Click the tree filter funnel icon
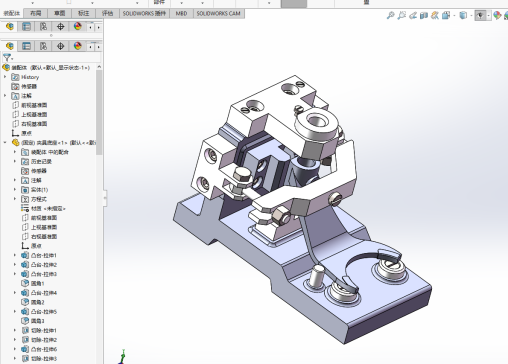This screenshot has height=364, width=508. point(7,57)
